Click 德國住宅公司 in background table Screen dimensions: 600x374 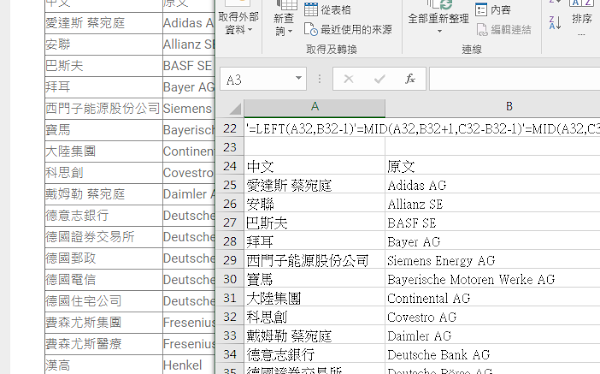click(83, 301)
